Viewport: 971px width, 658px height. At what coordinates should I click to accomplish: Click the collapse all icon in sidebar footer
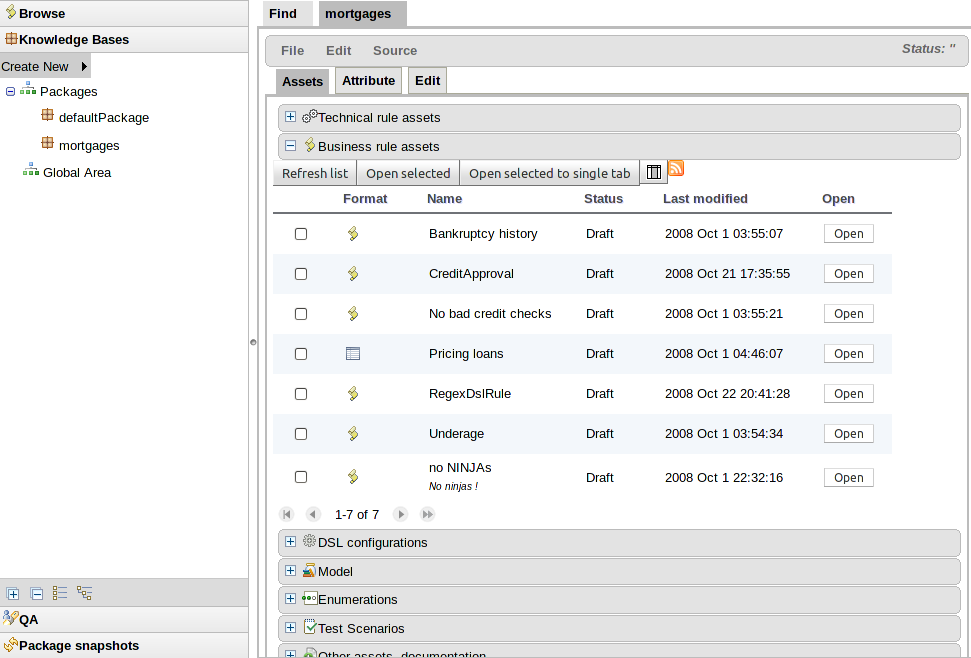point(37,593)
